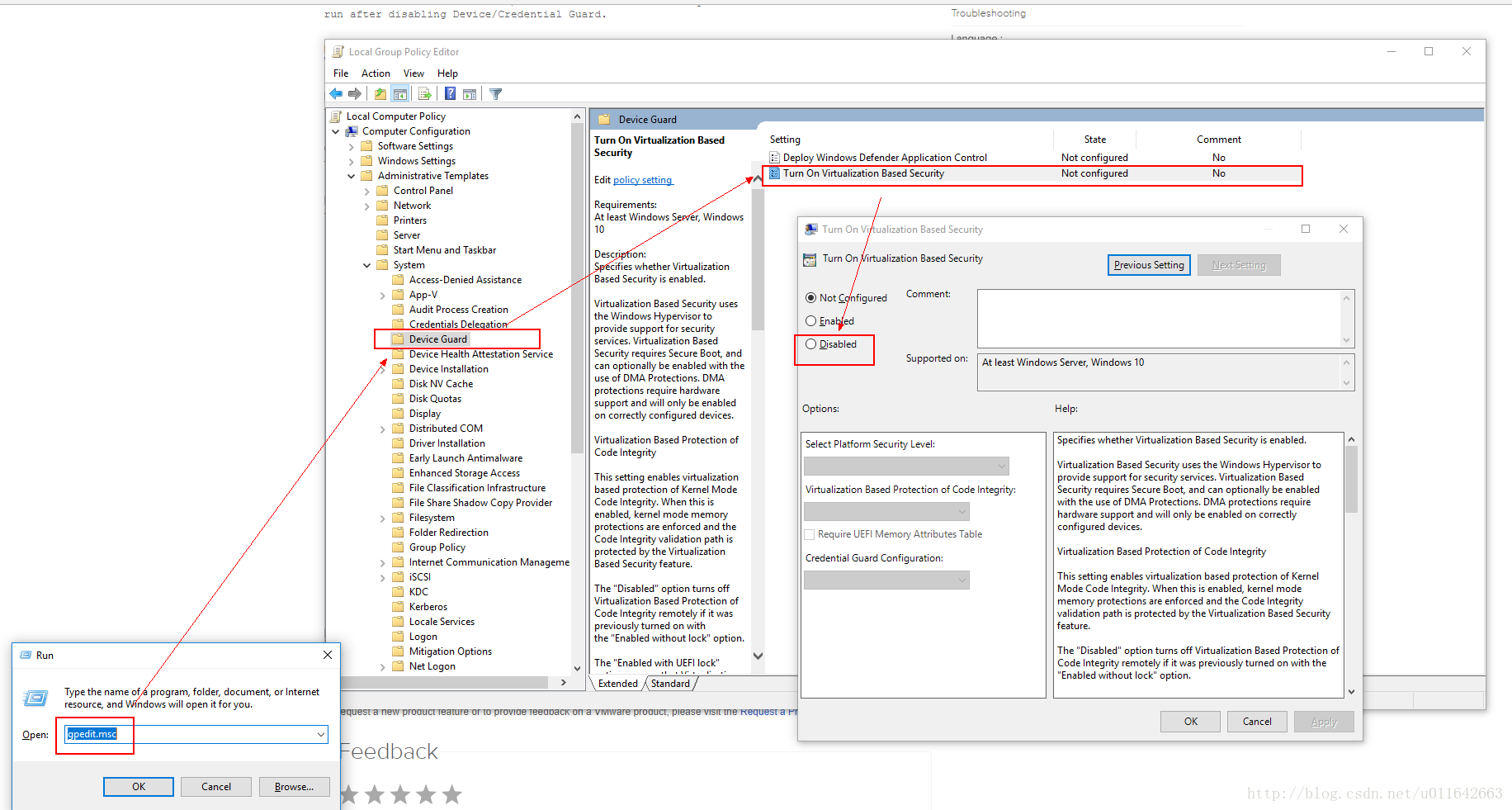Image resolution: width=1512 pixels, height=810 pixels.
Task: Toggle the Show/Hide Console Tree icon
Action: [400, 94]
